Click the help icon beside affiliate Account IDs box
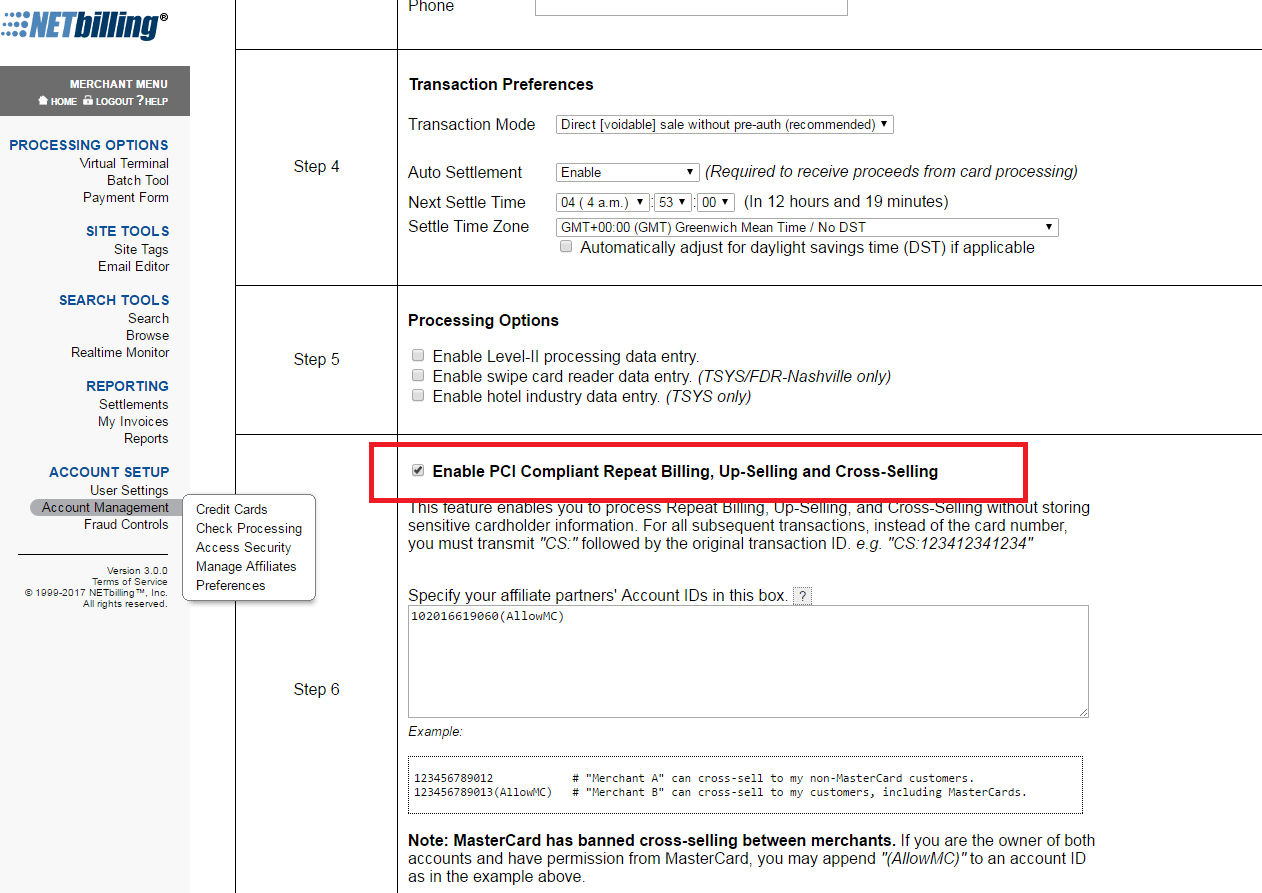The width and height of the screenshot is (1262, 893). (802, 596)
